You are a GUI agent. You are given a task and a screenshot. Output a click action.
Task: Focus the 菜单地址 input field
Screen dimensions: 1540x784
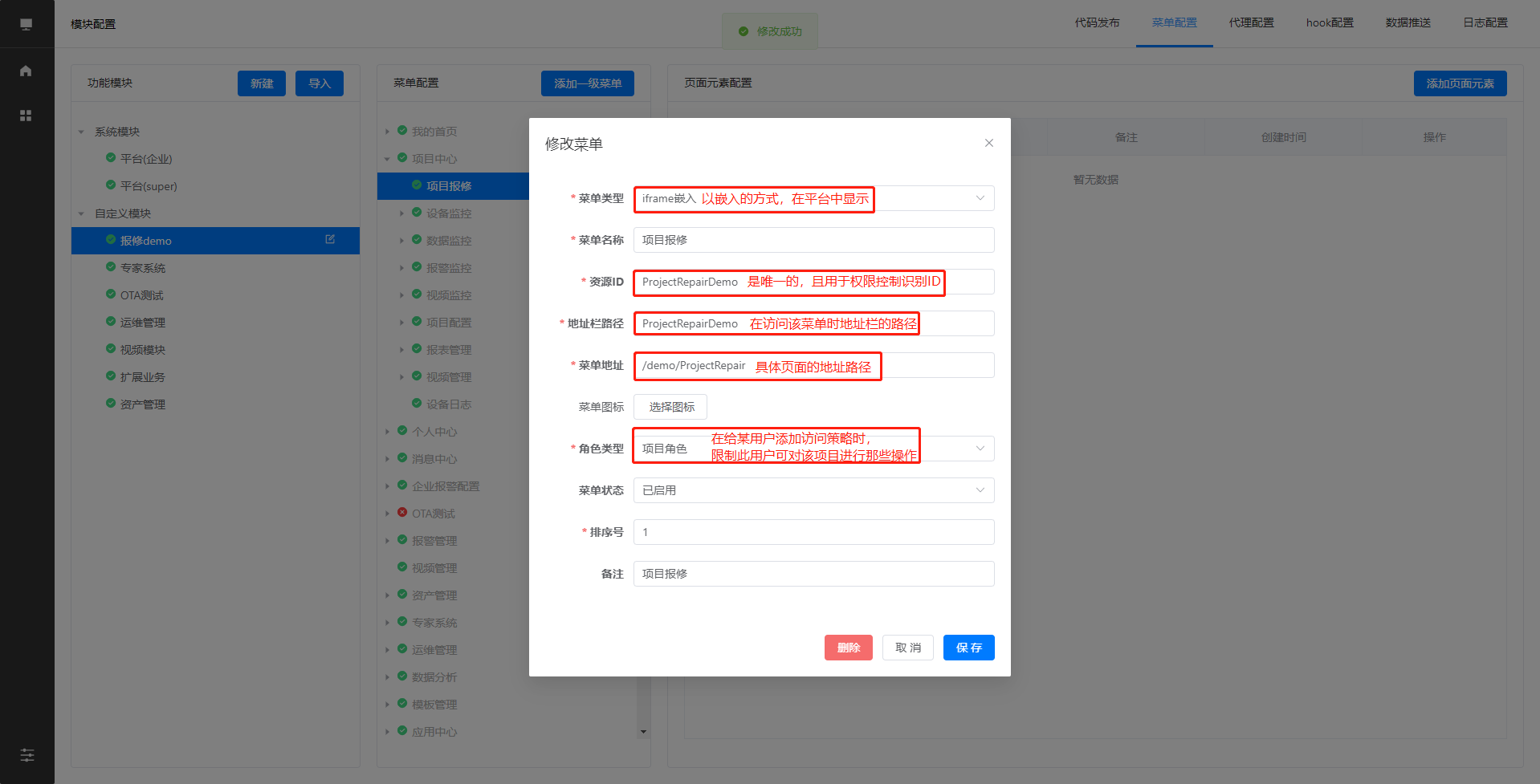pyautogui.click(x=813, y=365)
